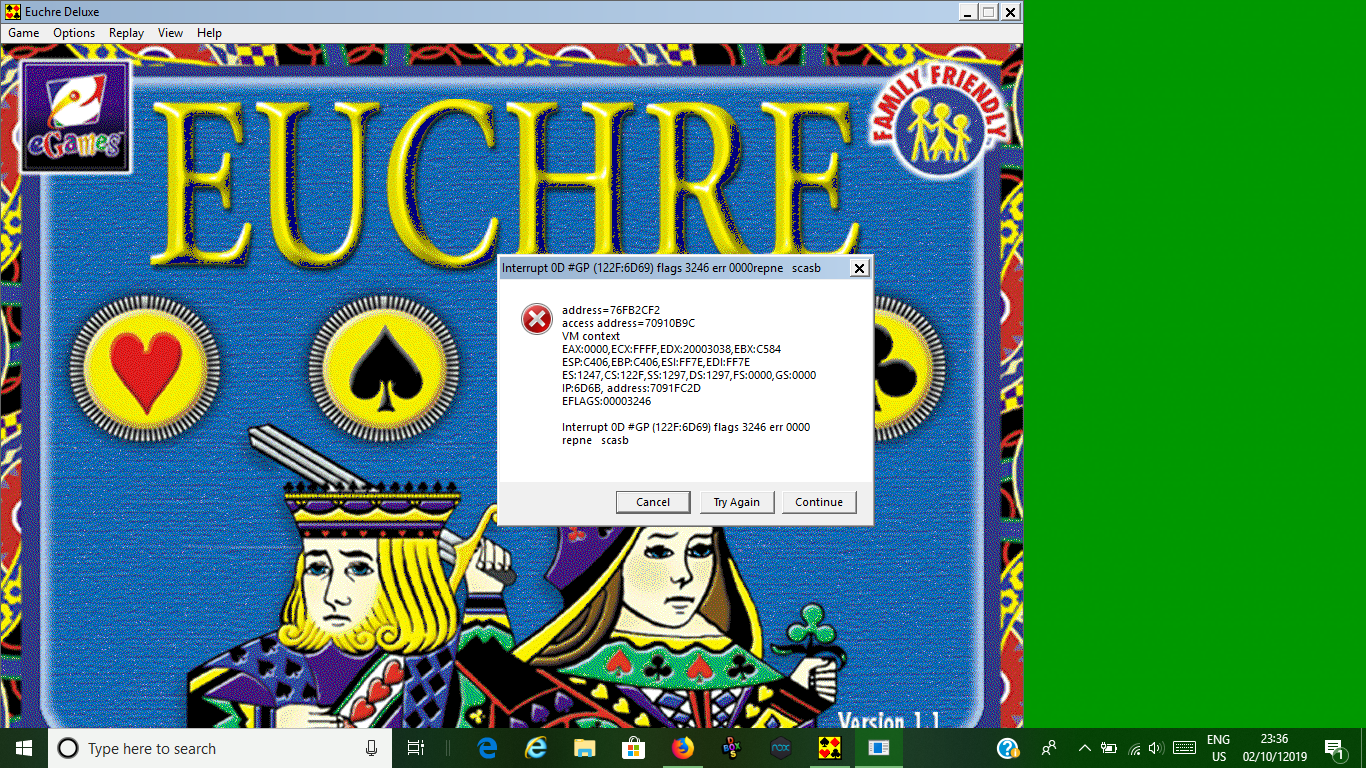Click the 'VM context' text

click(591, 336)
